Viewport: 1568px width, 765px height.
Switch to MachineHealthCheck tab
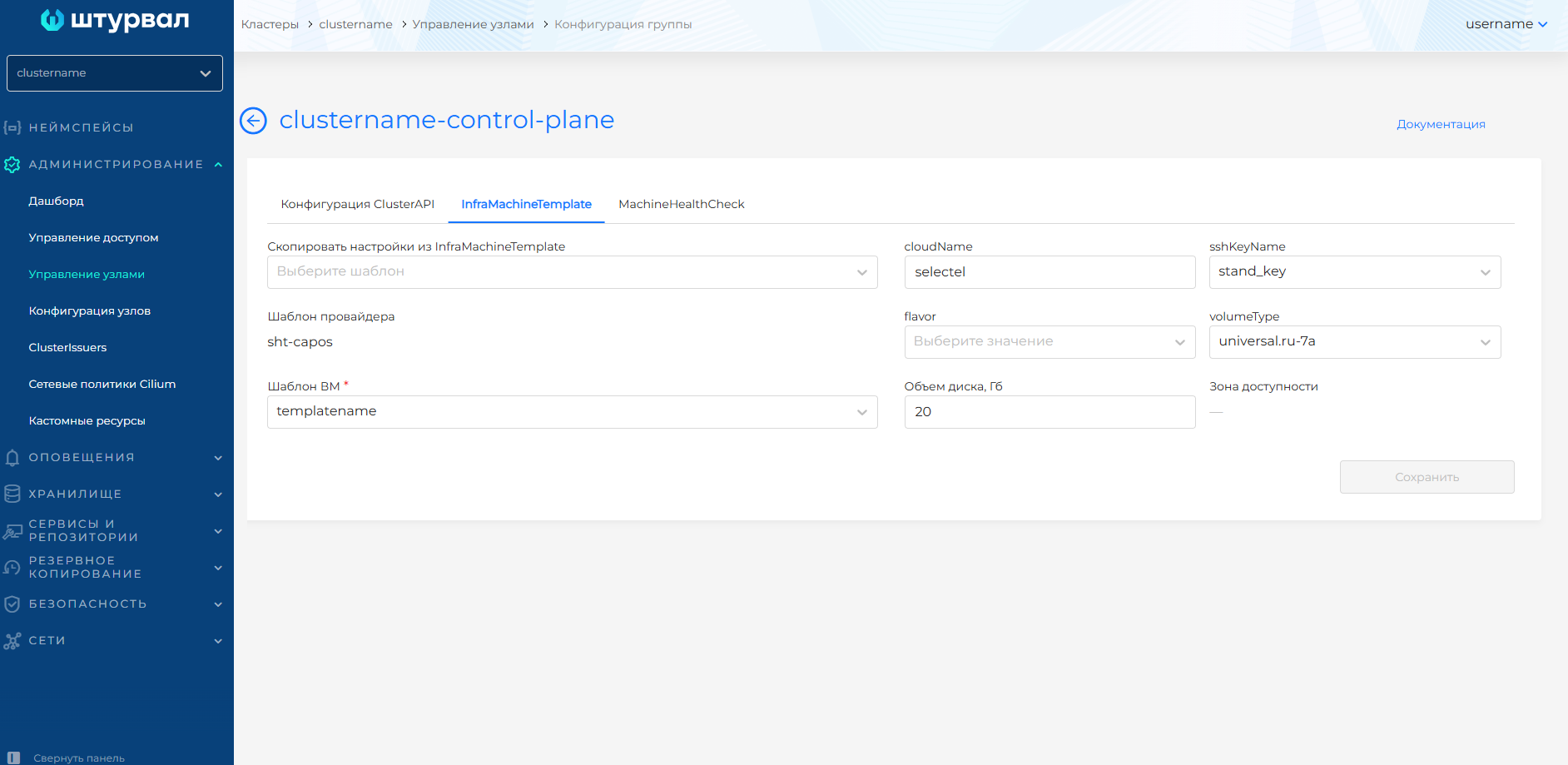coord(681,204)
